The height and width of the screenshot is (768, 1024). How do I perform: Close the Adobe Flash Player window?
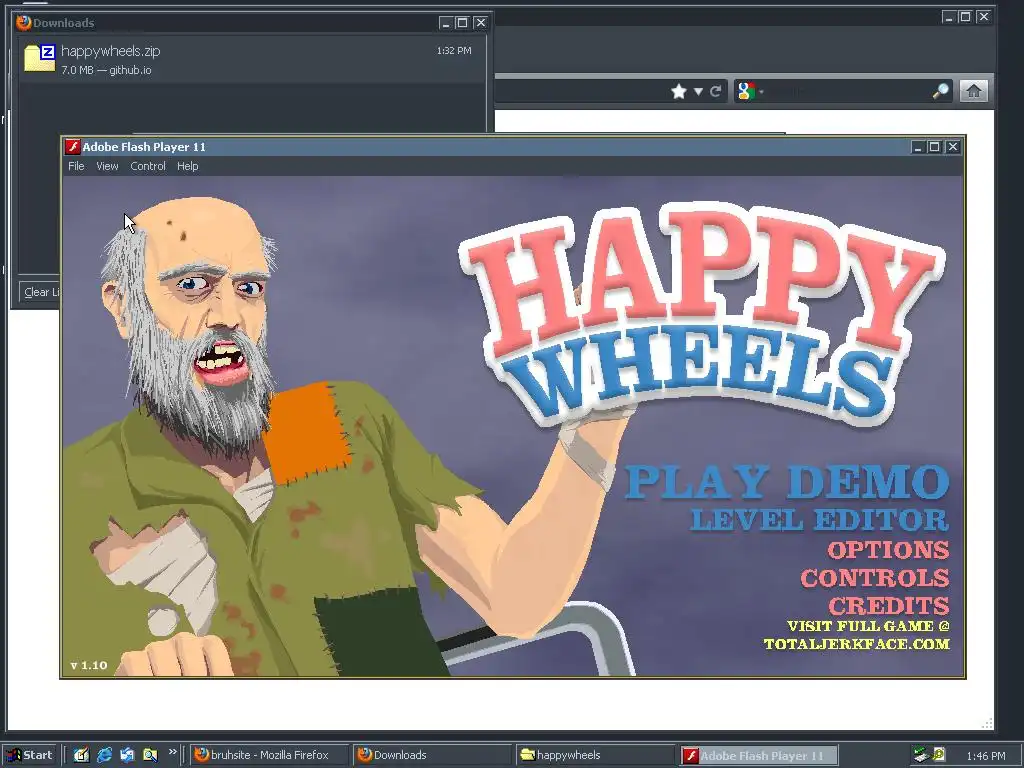pyautogui.click(x=953, y=147)
